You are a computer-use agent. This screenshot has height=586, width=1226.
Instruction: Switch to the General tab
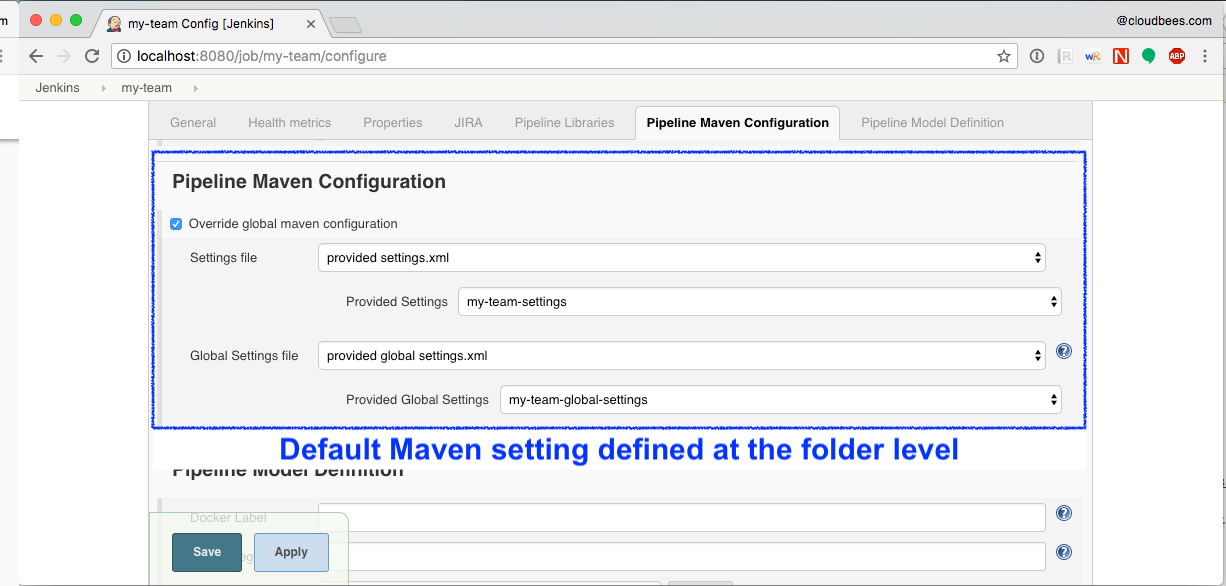[x=193, y=123]
